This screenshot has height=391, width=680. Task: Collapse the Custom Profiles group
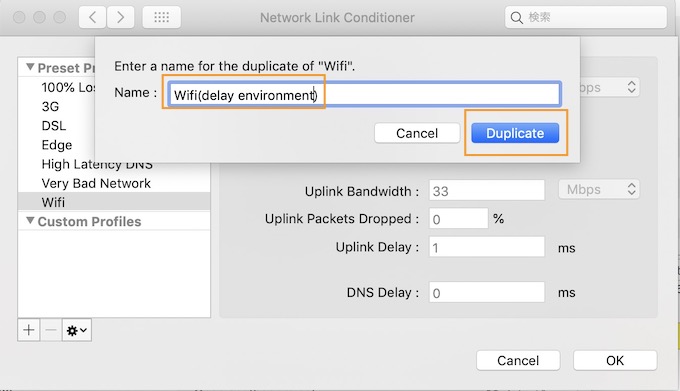(x=30, y=221)
